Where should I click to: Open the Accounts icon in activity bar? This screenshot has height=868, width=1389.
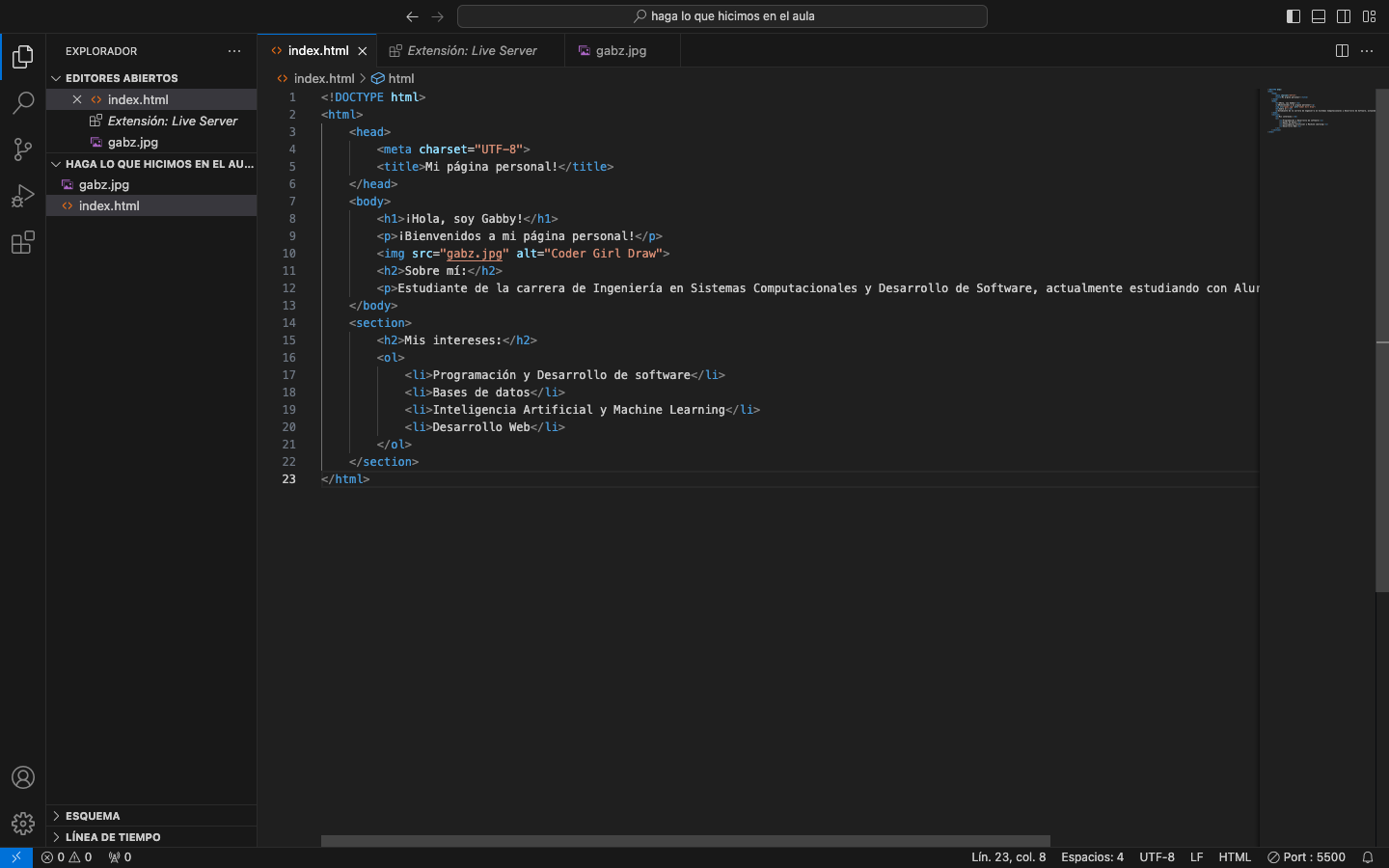[x=23, y=777]
